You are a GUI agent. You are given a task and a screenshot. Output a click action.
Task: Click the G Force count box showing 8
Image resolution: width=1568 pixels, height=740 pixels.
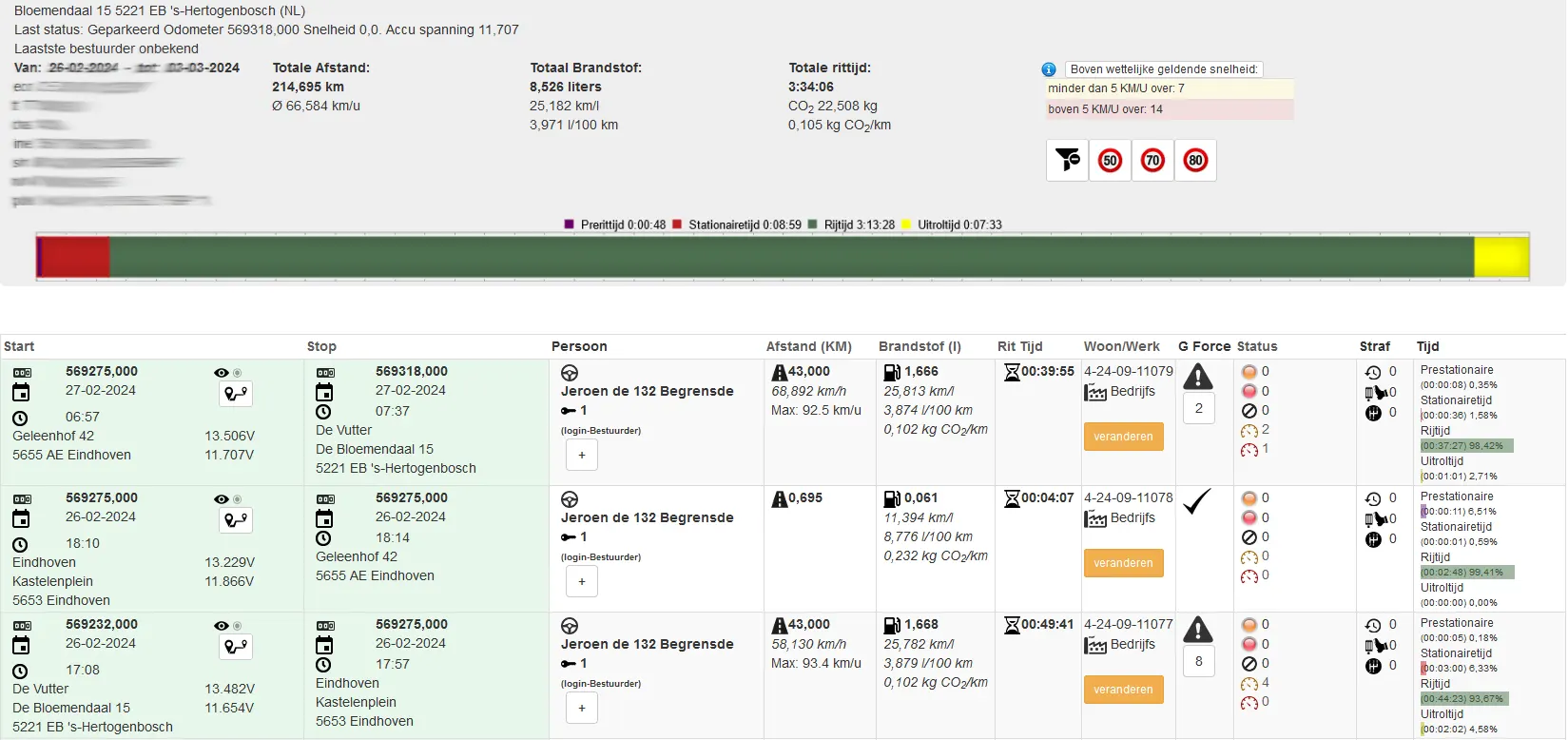pyautogui.click(x=1199, y=661)
